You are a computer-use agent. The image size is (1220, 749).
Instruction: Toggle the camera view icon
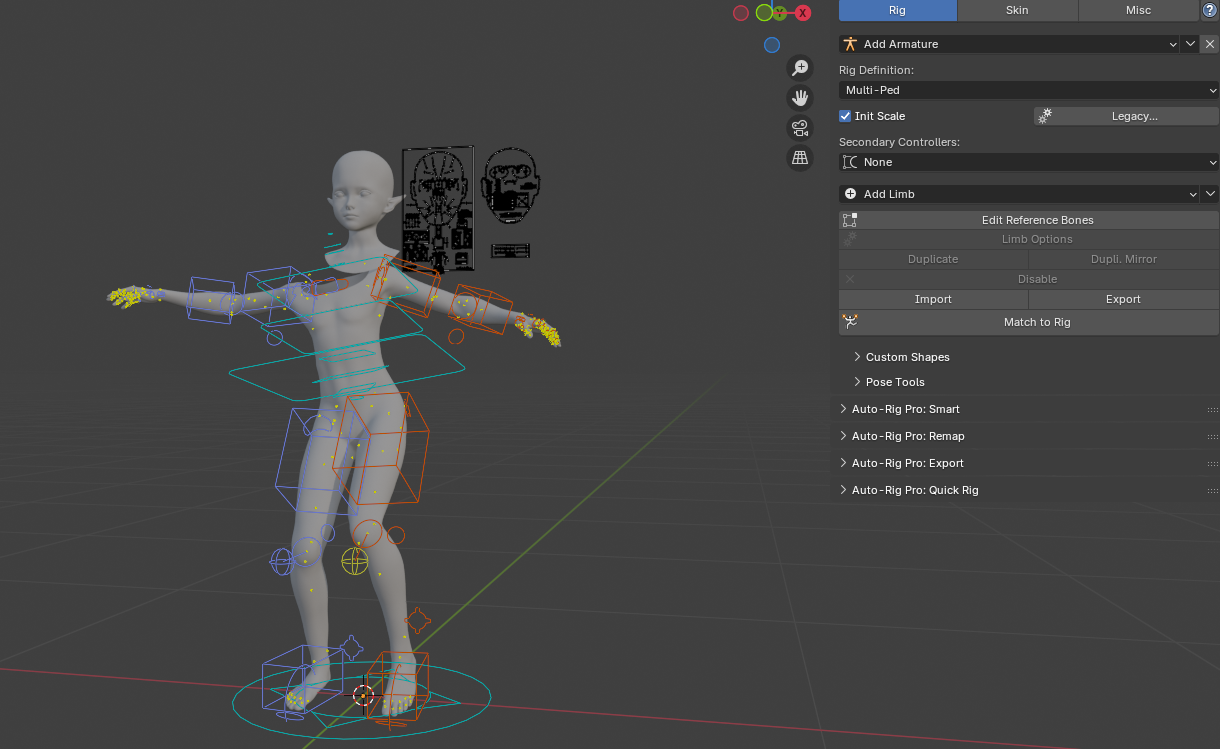click(x=799, y=128)
